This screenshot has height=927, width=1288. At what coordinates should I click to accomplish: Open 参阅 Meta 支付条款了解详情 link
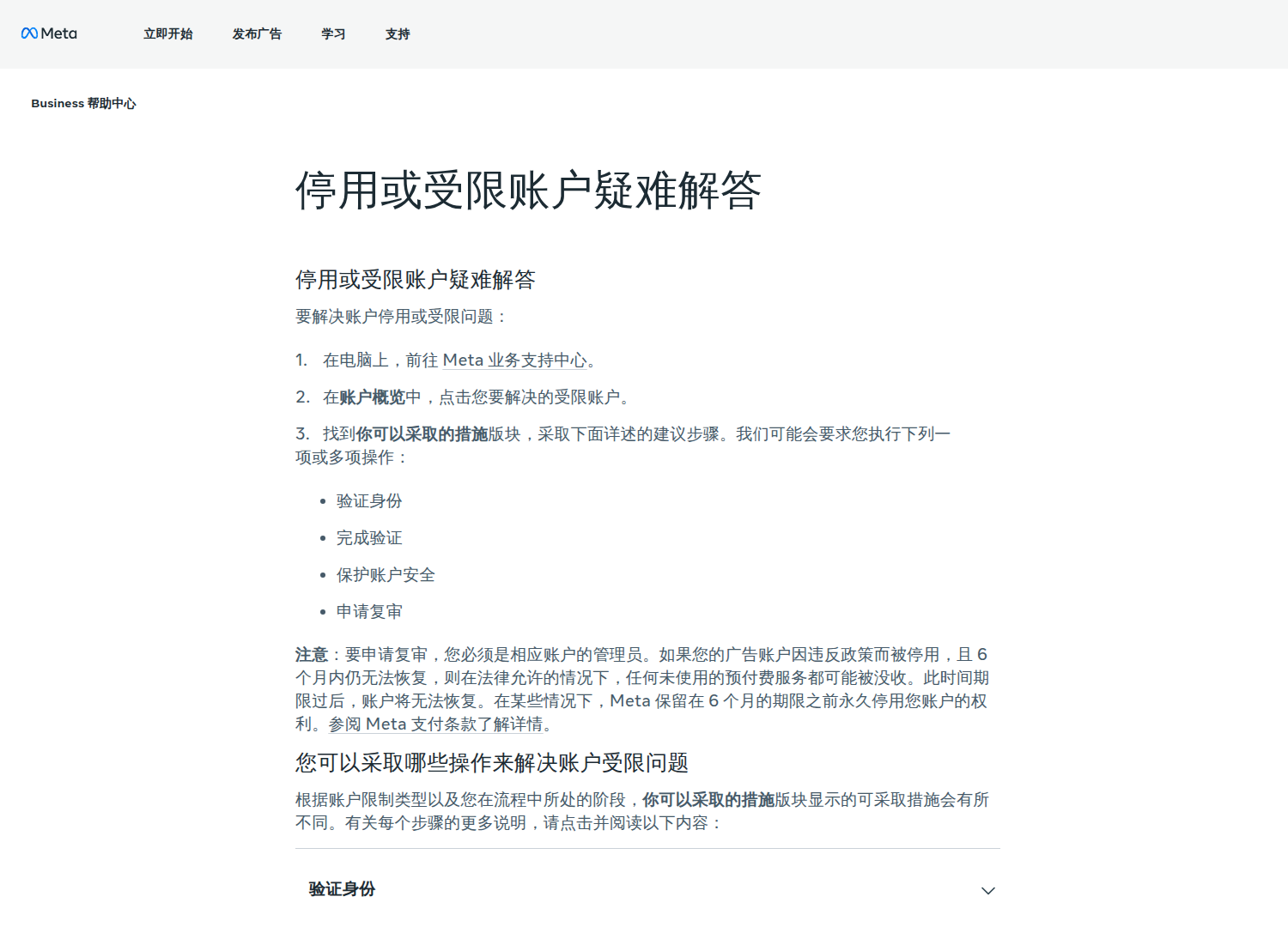tap(435, 724)
